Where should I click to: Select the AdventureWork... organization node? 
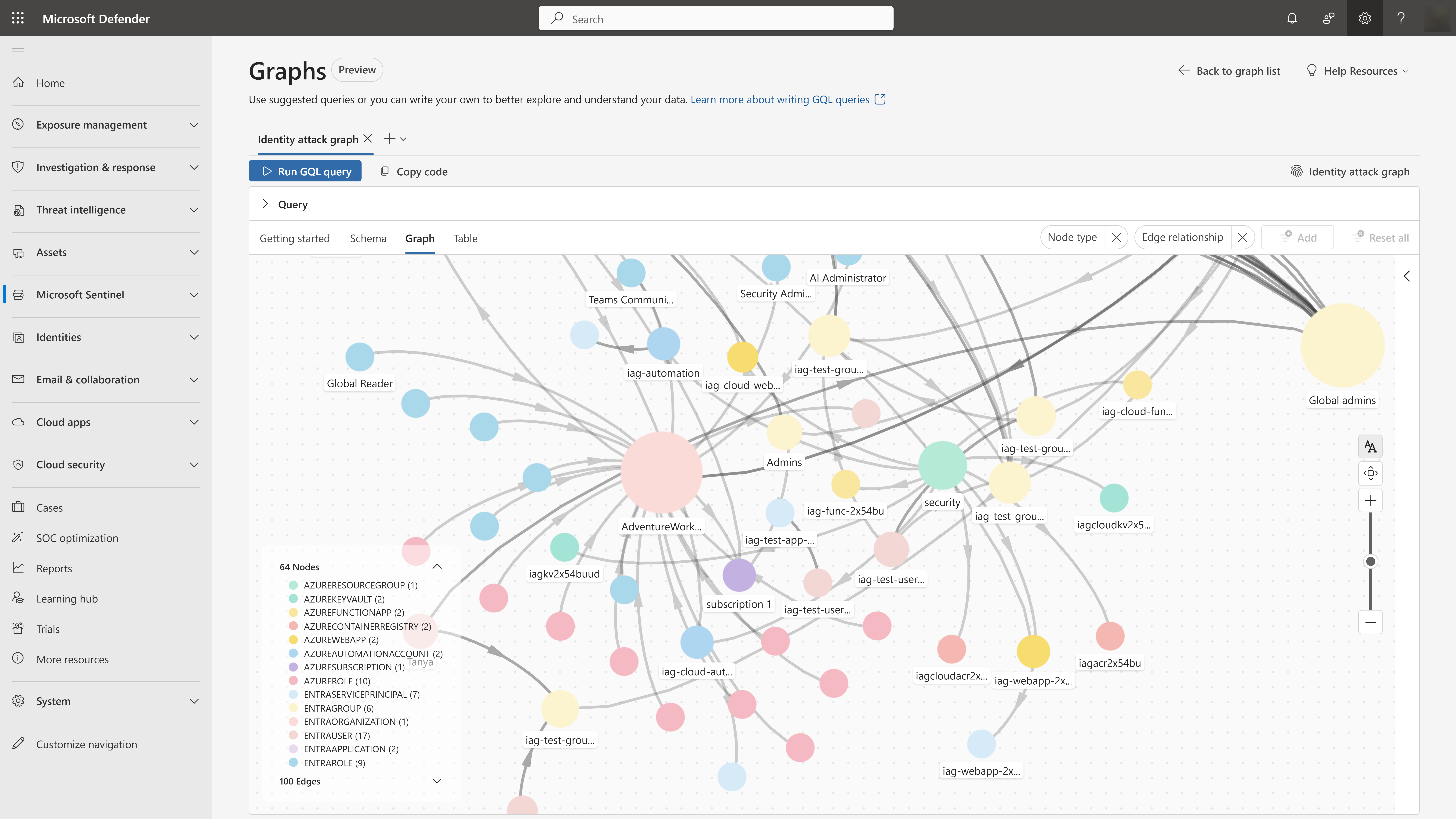point(661,472)
